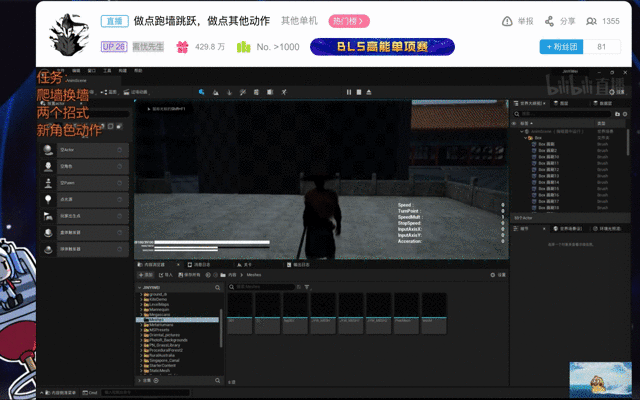
Task: Open the Edit menu of Unreal Editor
Action: coord(76,71)
